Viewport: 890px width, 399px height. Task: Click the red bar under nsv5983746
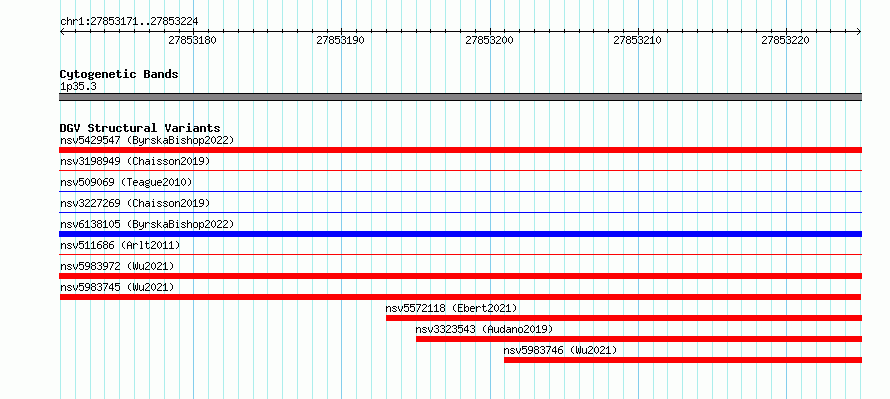tap(683, 360)
